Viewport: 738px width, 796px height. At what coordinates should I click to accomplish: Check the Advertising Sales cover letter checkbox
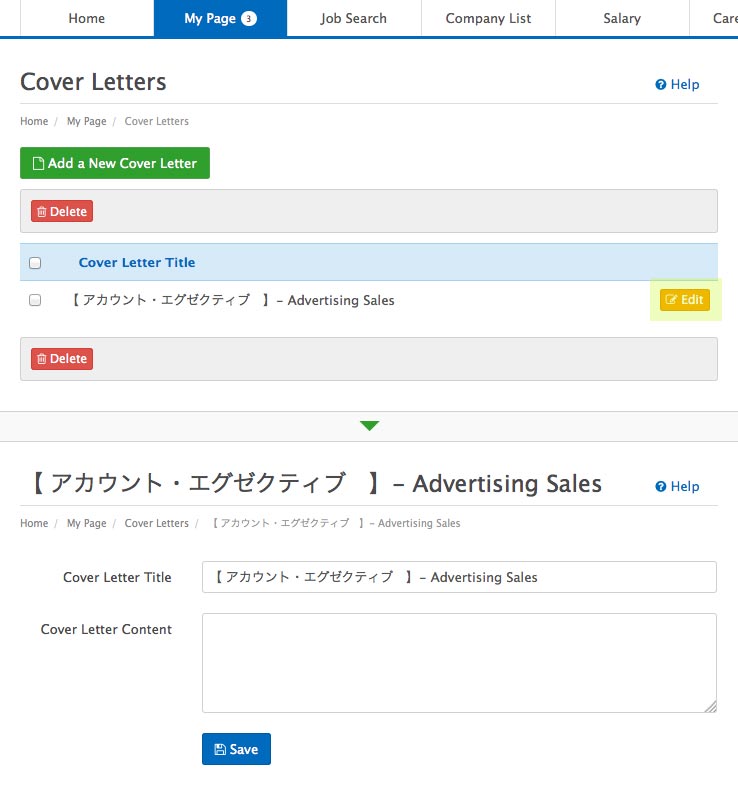[x=35, y=300]
